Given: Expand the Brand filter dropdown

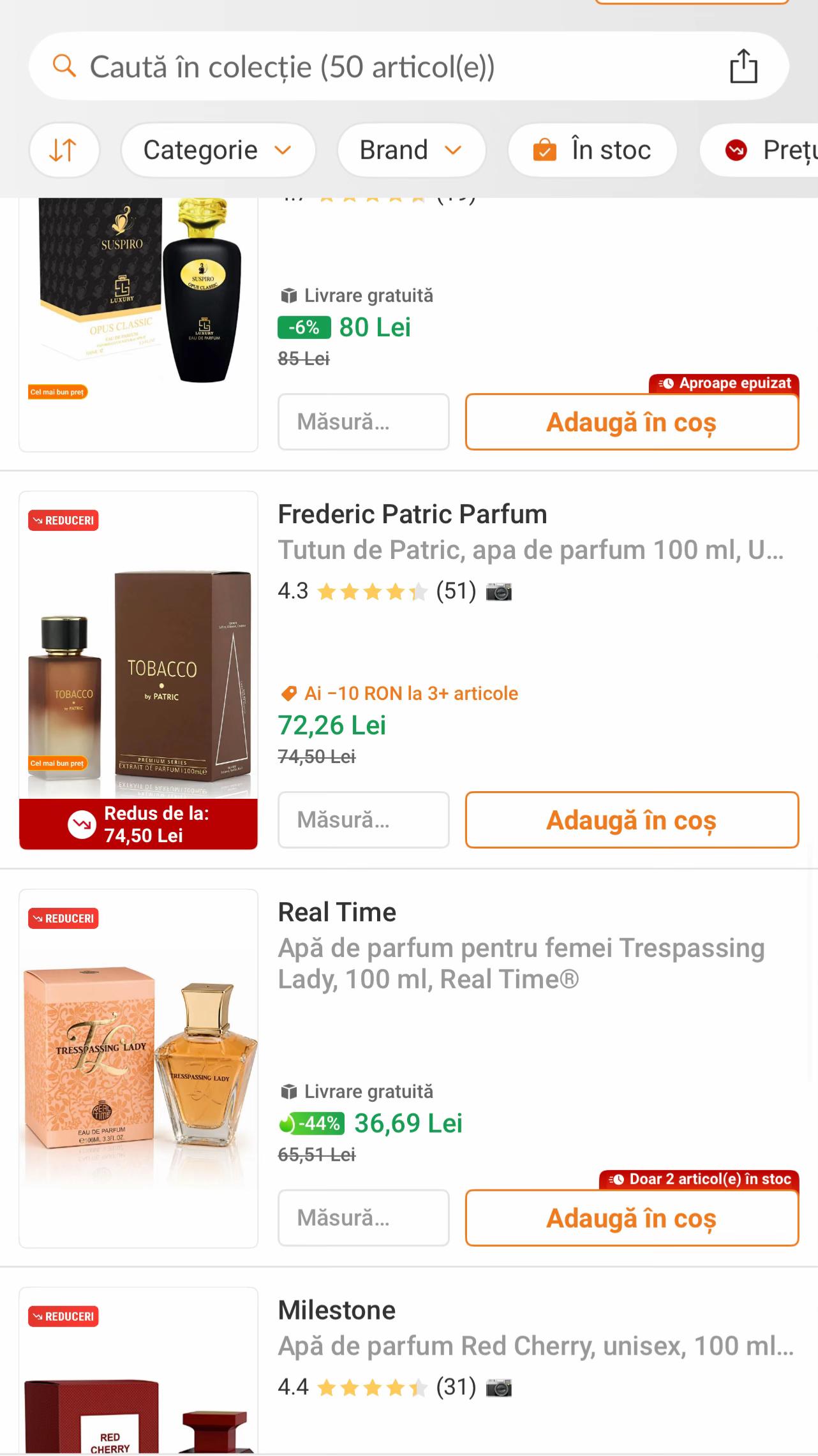Looking at the screenshot, I should pos(412,151).
